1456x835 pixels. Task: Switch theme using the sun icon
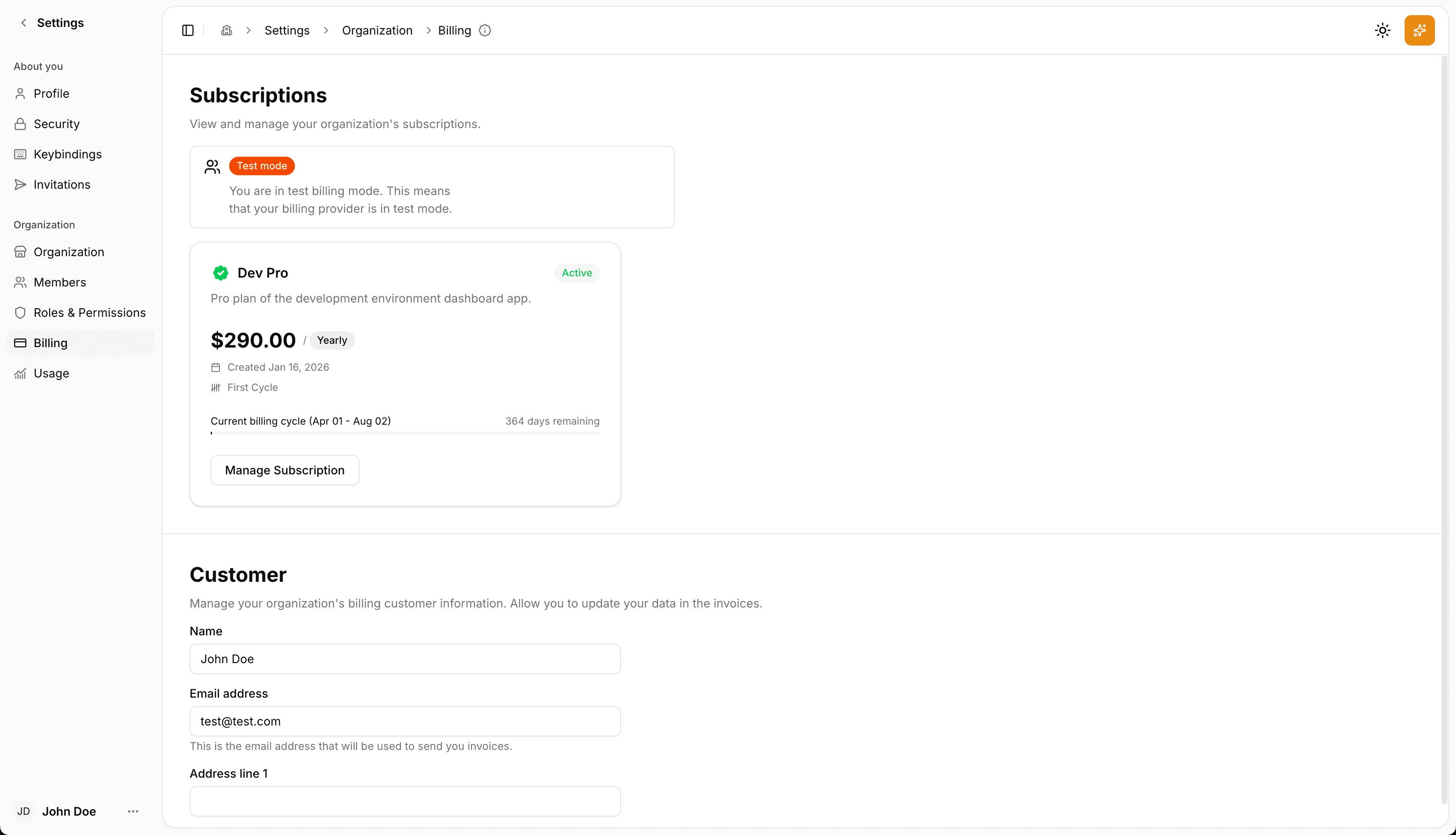1383,30
